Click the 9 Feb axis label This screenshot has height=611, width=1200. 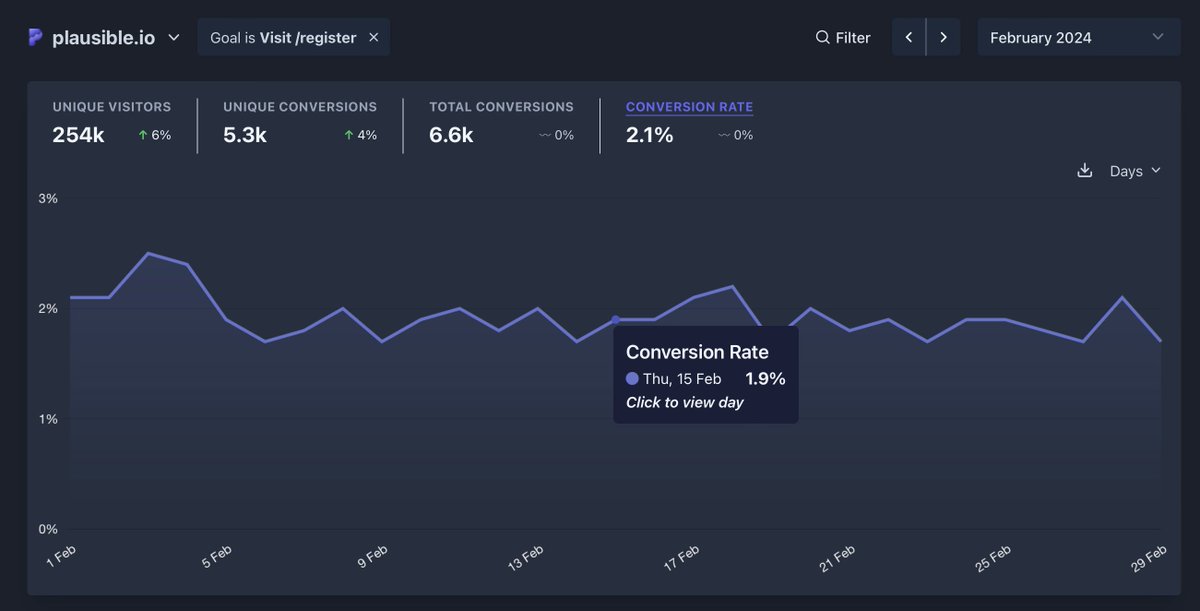[372, 557]
